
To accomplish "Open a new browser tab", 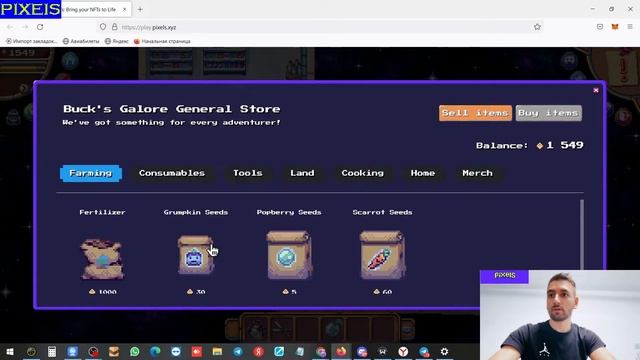I will 140,9.
